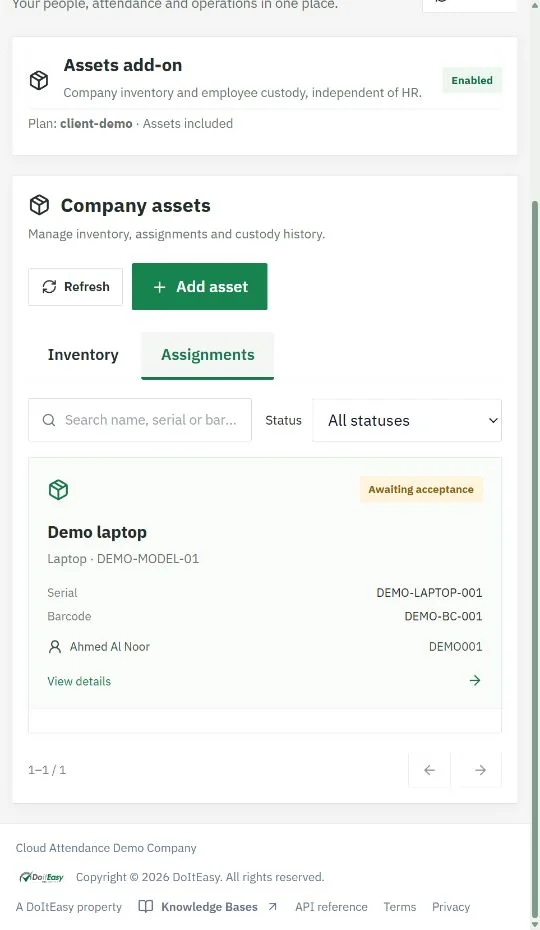Switch to the Inventory tab

[x=83, y=355]
